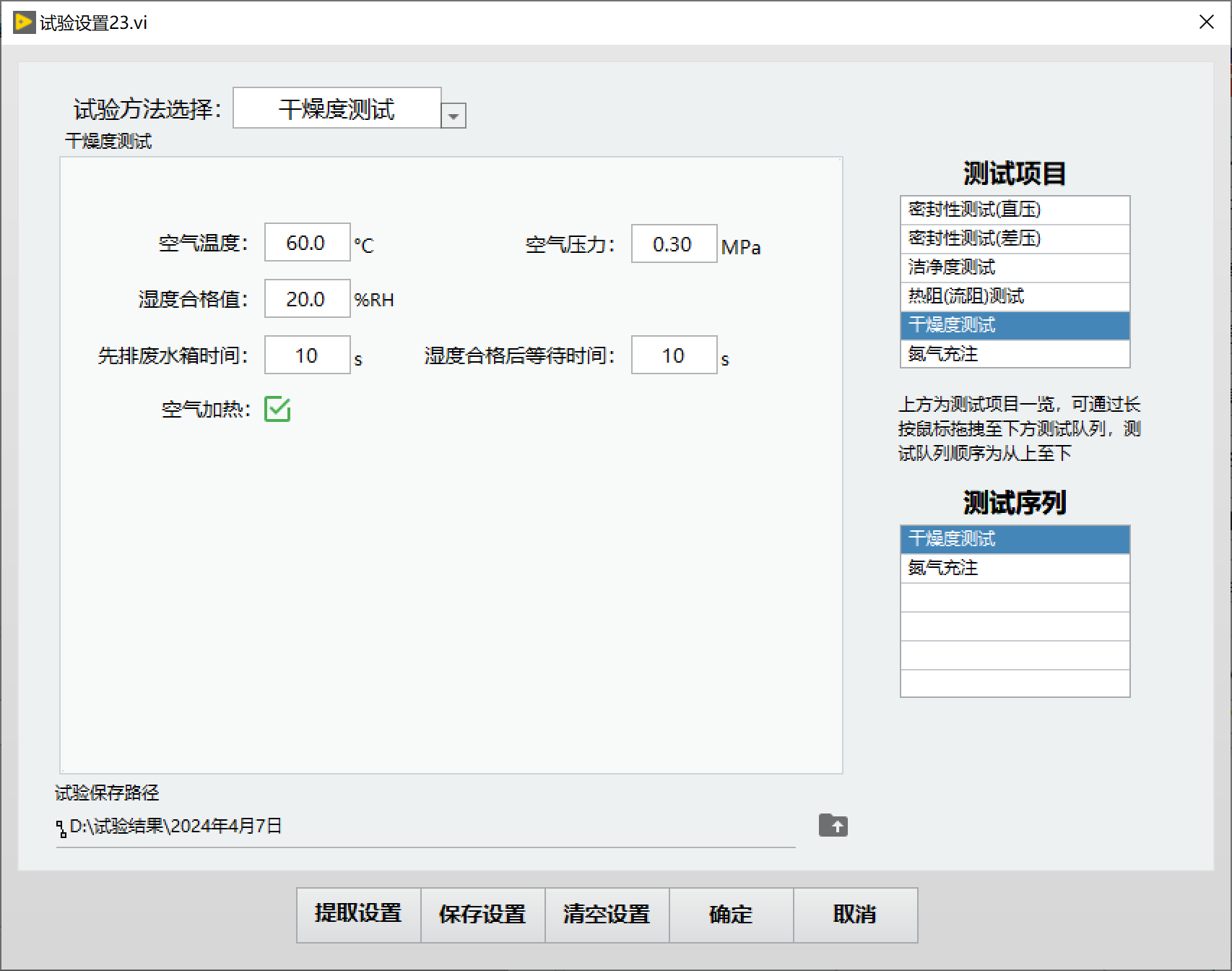Click the path type icon before D:\
Viewport: 1232px width, 971px height.
pyautogui.click(x=61, y=828)
